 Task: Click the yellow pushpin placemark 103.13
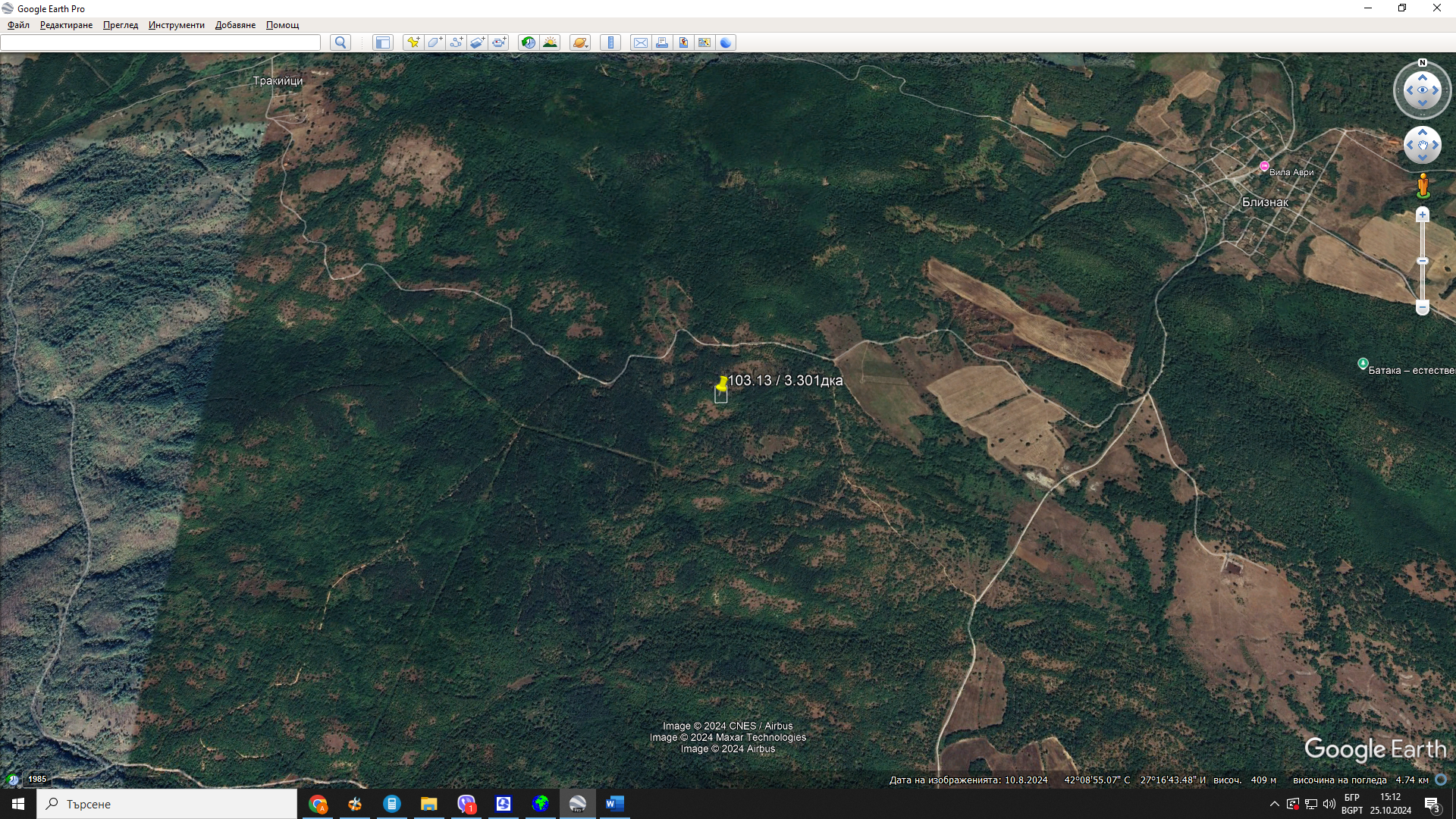tap(721, 383)
